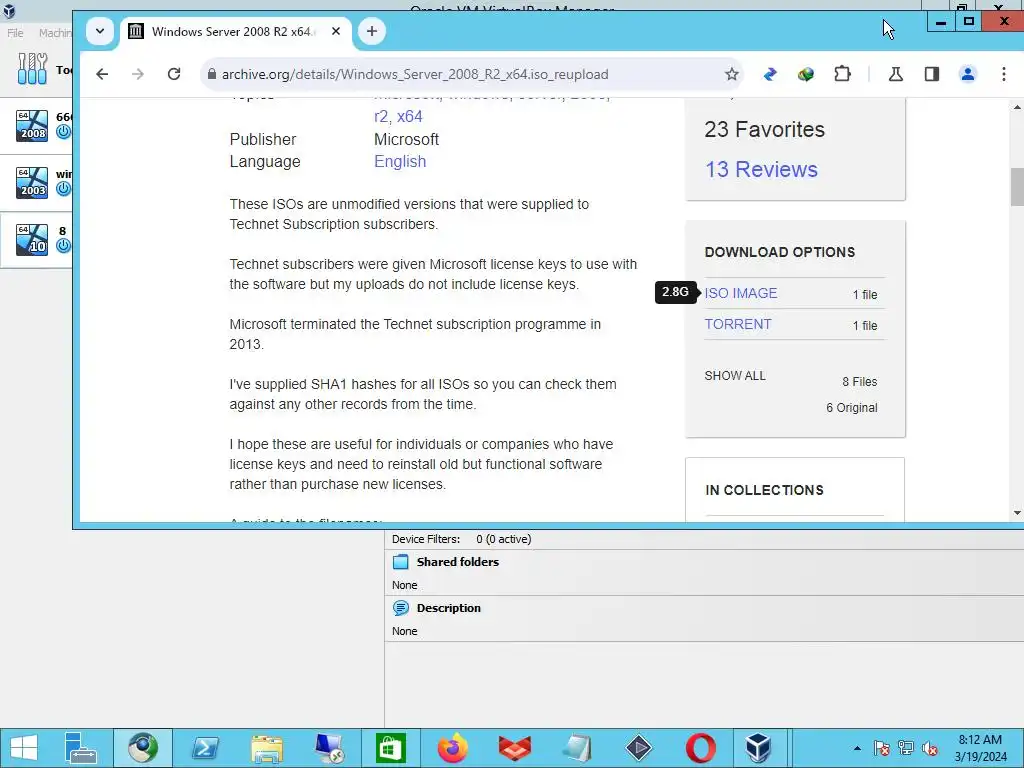Toggle the browser side panel icon
The height and width of the screenshot is (768, 1024).
pyautogui.click(x=932, y=74)
